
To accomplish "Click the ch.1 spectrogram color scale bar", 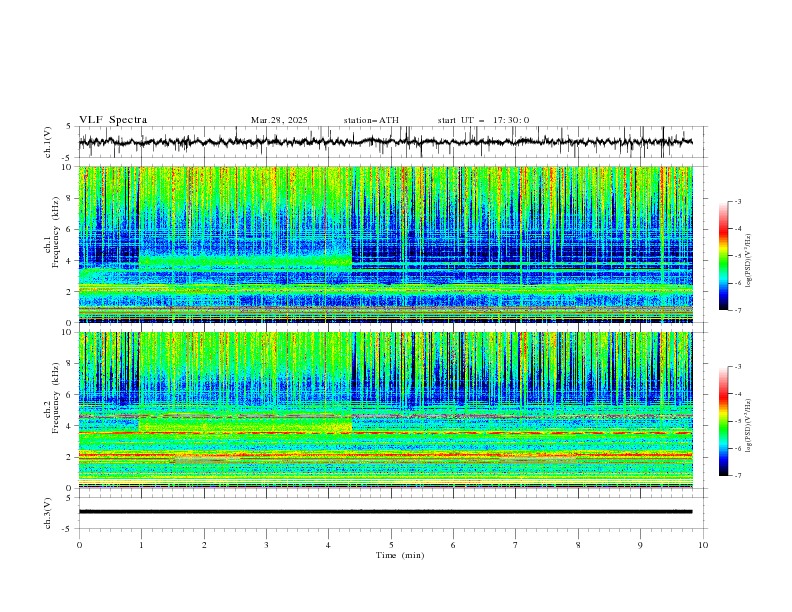I will [x=724, y=256].
